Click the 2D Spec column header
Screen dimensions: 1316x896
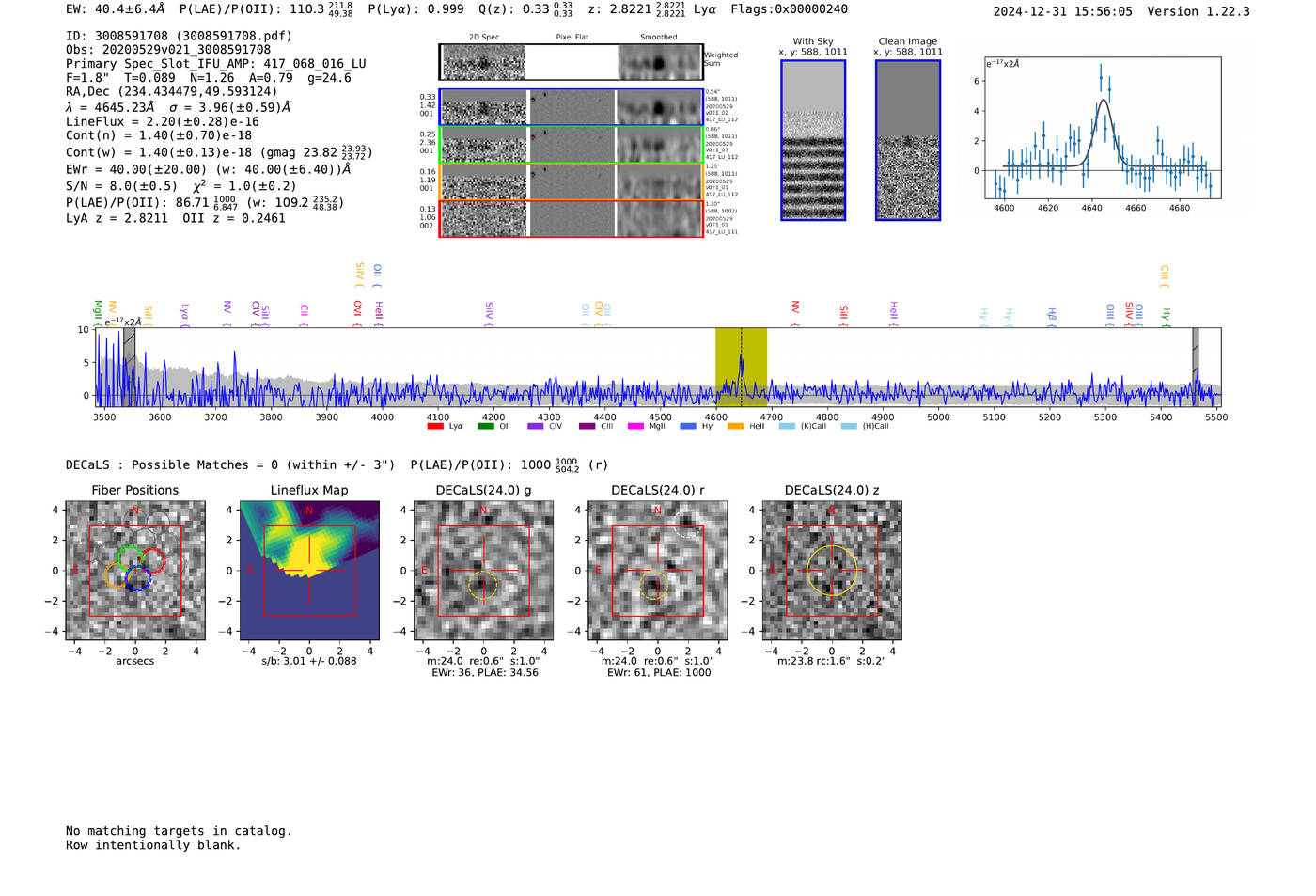(484, 38)
